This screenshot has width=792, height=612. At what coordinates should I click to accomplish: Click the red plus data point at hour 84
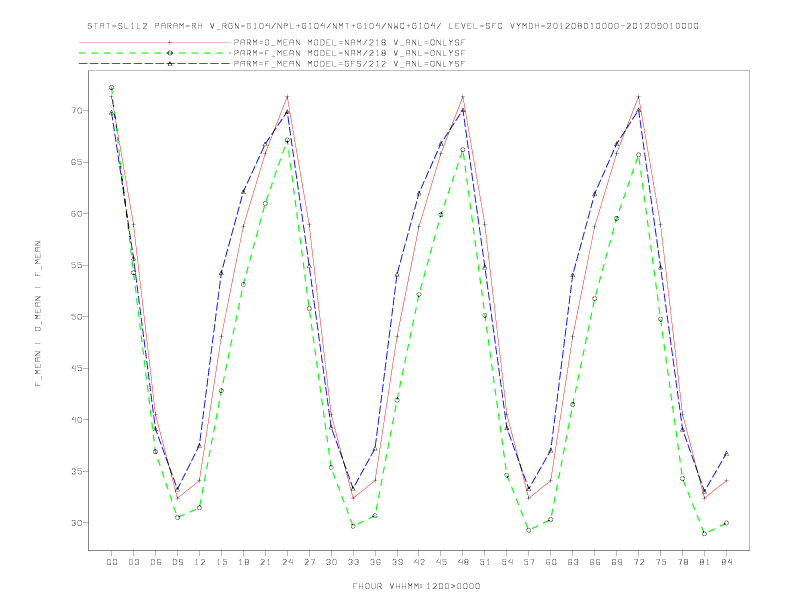pyautogui.click(x=726, y=481)
